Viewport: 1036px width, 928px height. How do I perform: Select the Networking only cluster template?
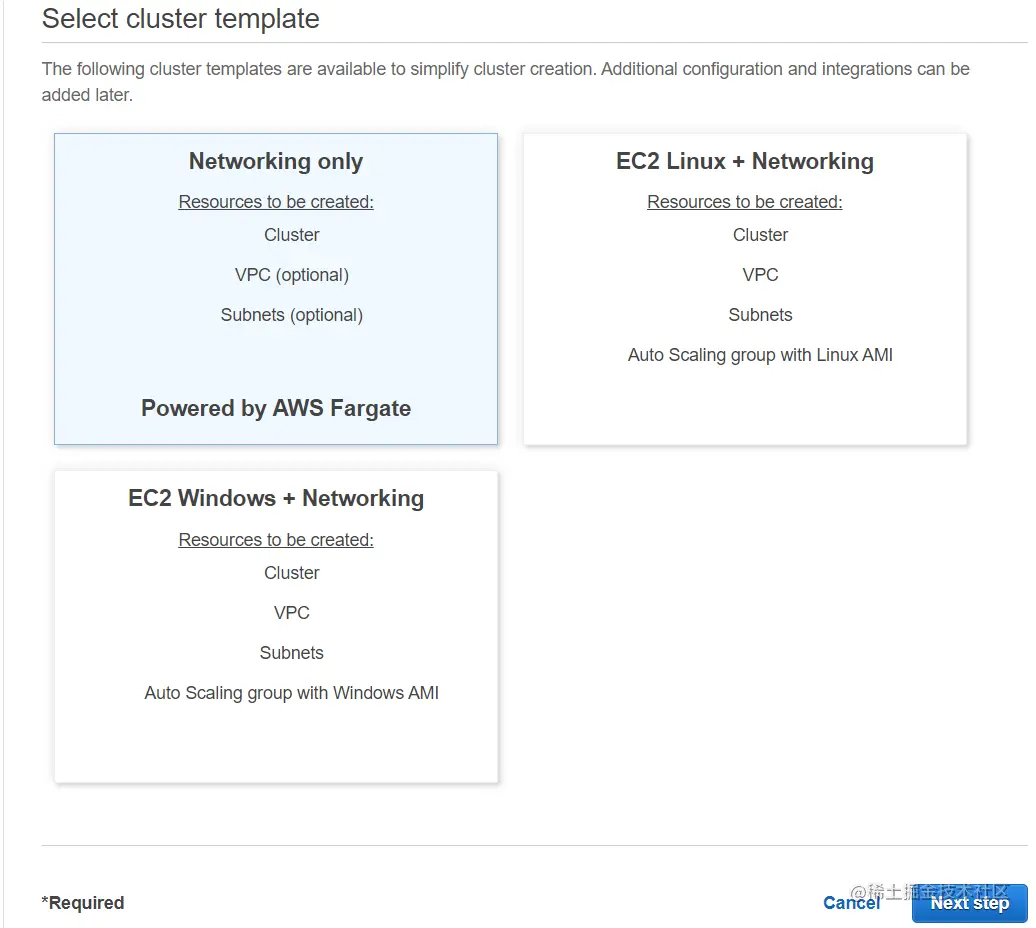[276, 162]
